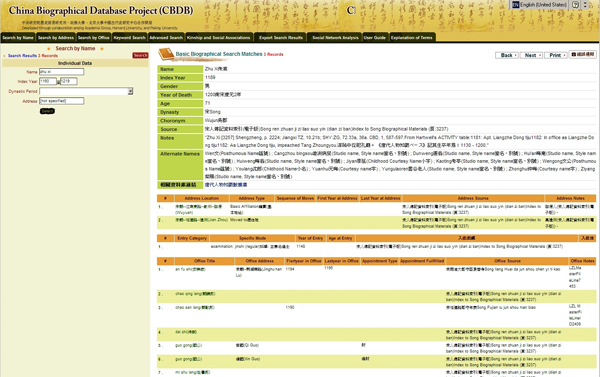The height and width of the screenshot is (377, 600).
Task: Click the Address Type column header
Action: (x=252, y=198)
